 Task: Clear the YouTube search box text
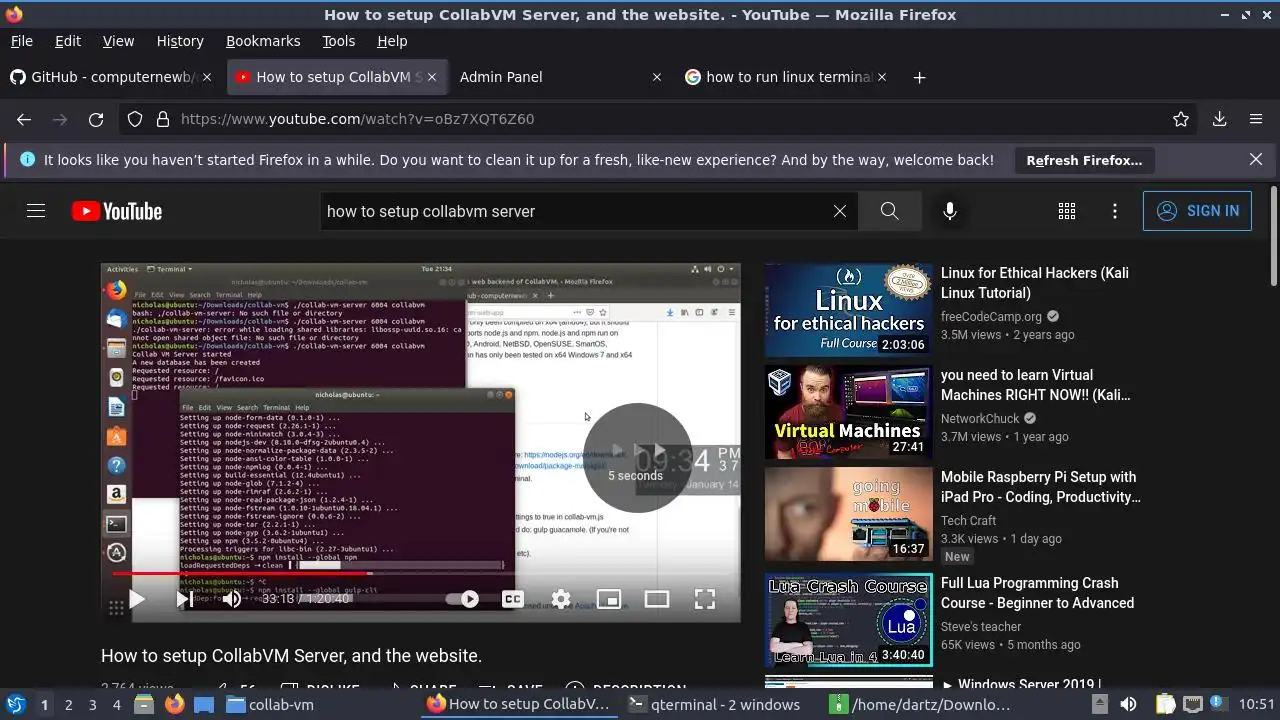(840, 211)
